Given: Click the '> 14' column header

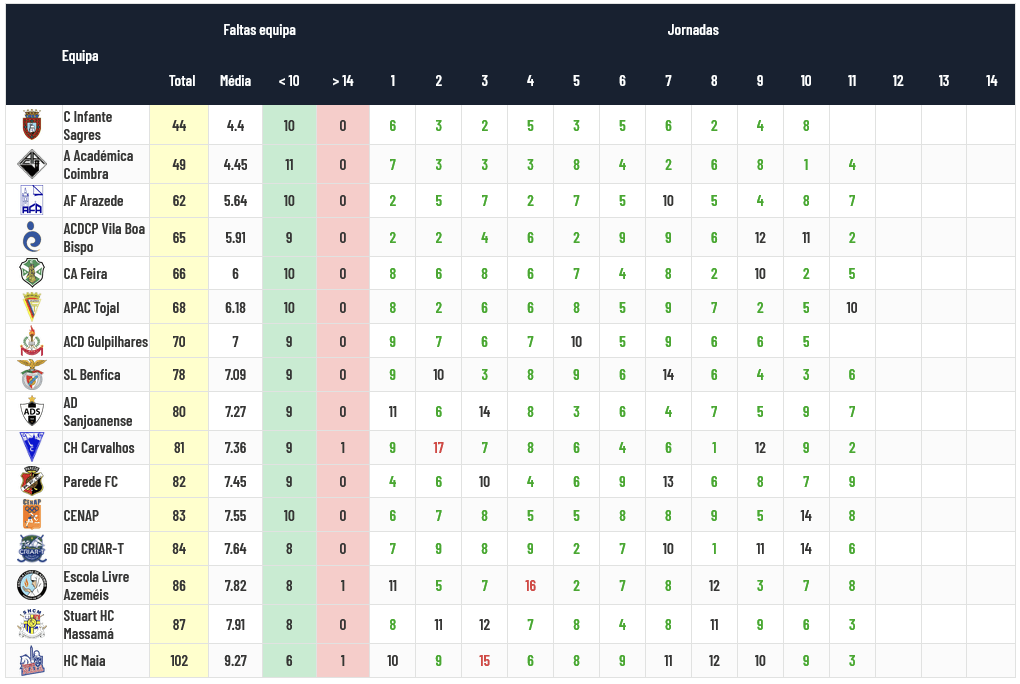Looking at the screenshot, I should click(342, 81).
